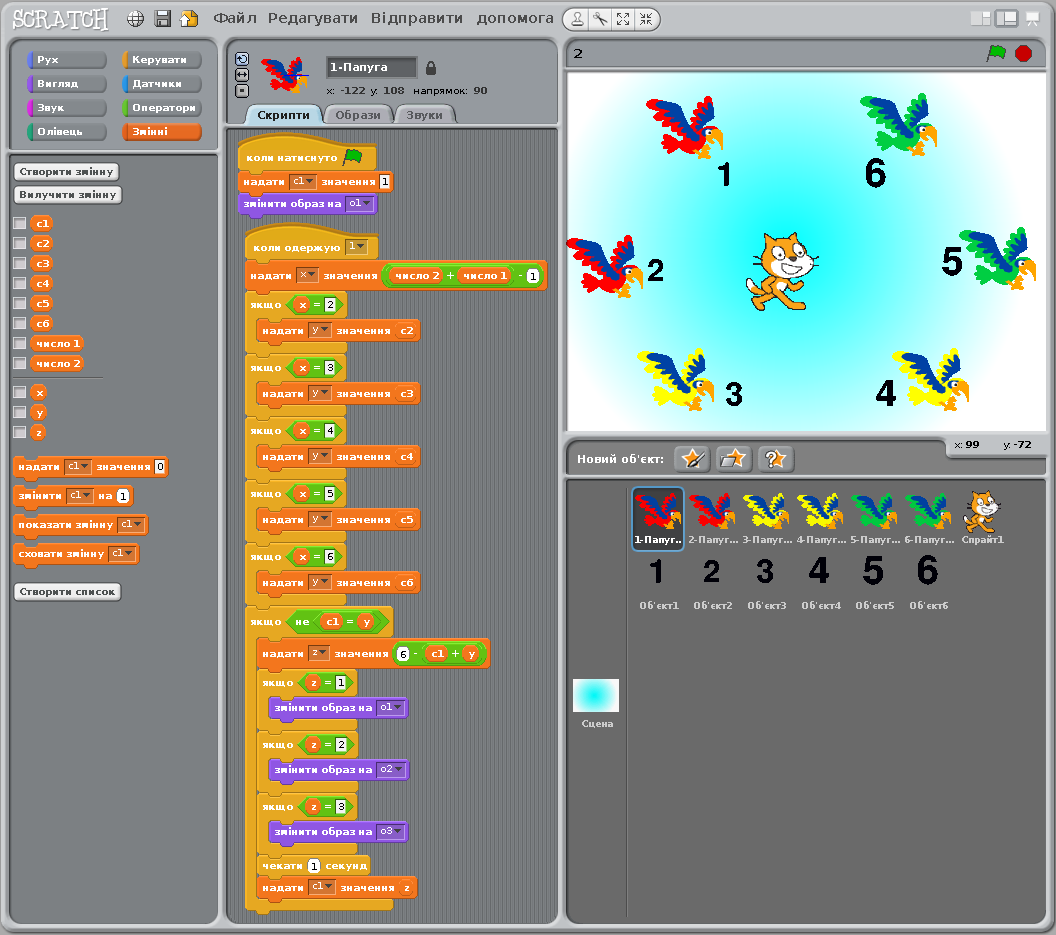Viewport: 1056px width, 935px height.
Task: Select the grow sprite tool
Action: coord(623,19)
